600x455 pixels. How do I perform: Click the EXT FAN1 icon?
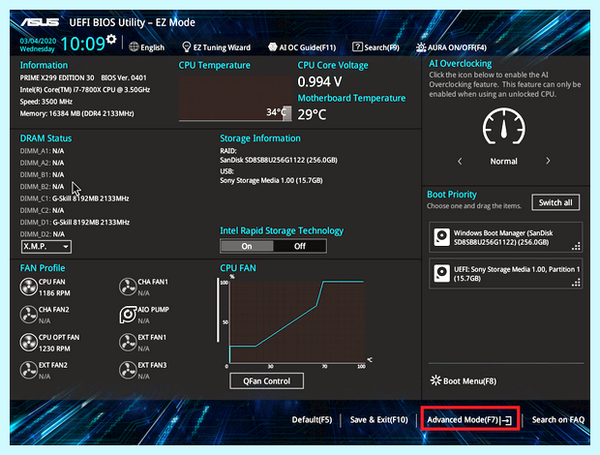click(128, 342)
